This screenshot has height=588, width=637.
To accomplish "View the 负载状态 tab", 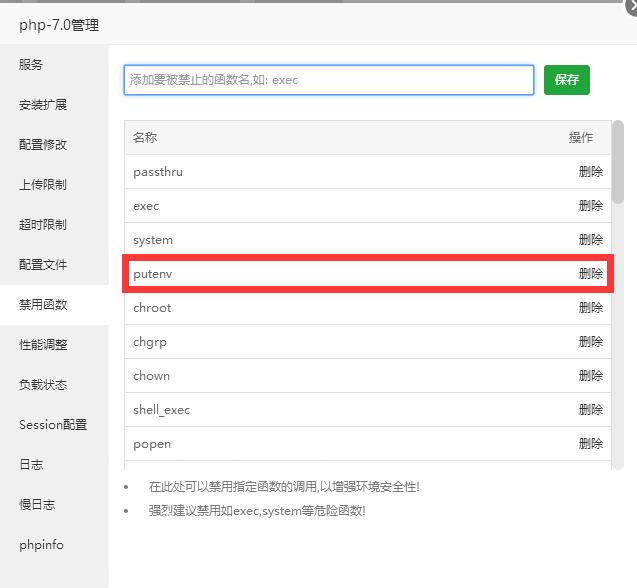I will (x=43, y=385).
